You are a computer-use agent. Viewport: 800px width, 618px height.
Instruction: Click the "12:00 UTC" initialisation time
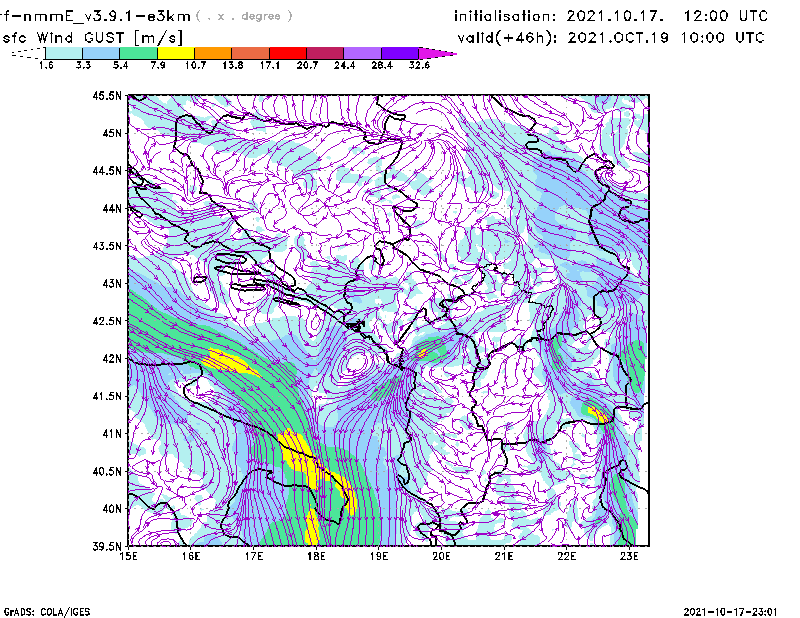tap(726, 16)
